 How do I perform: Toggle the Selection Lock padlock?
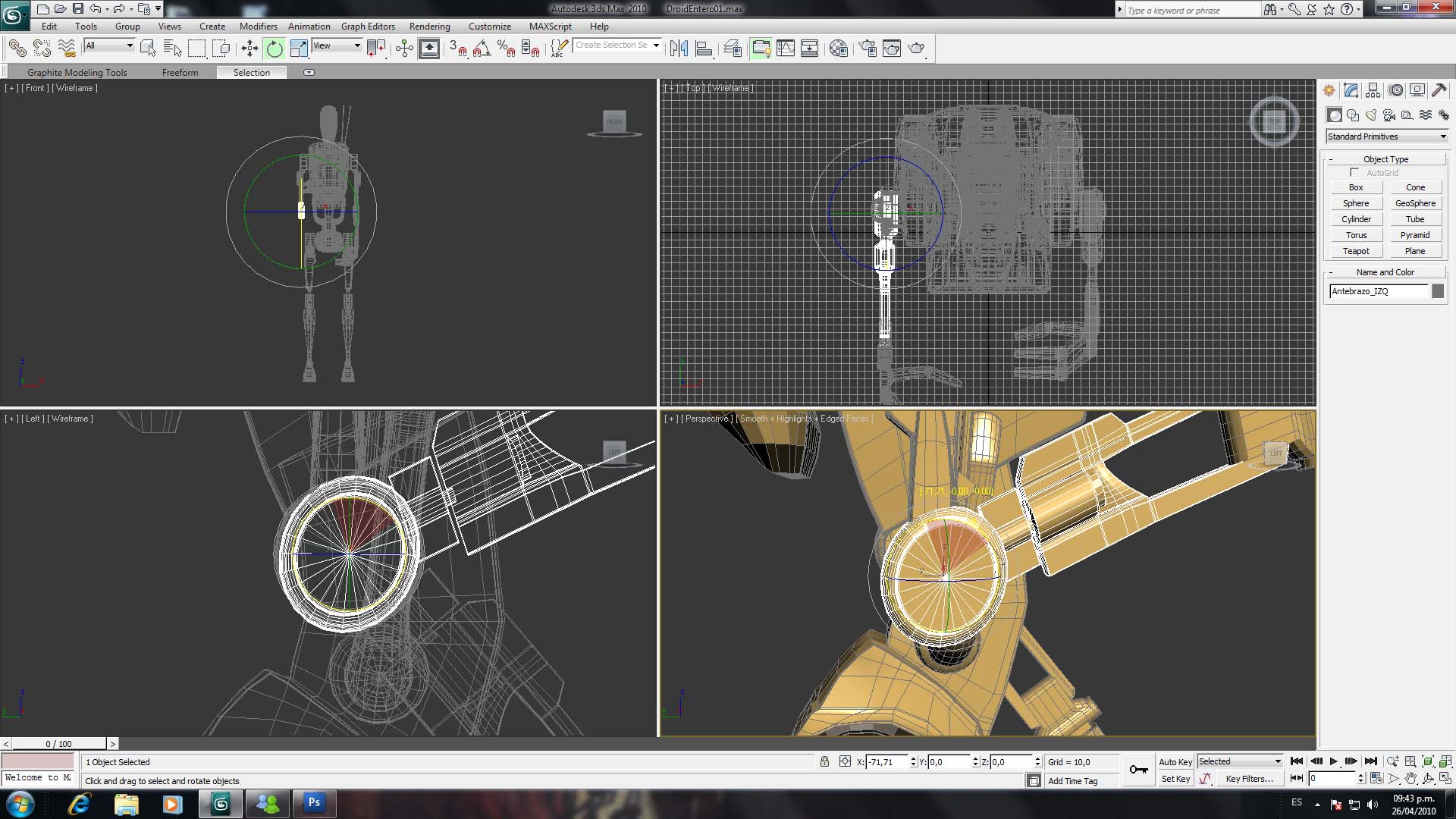(x=824, y=761)
